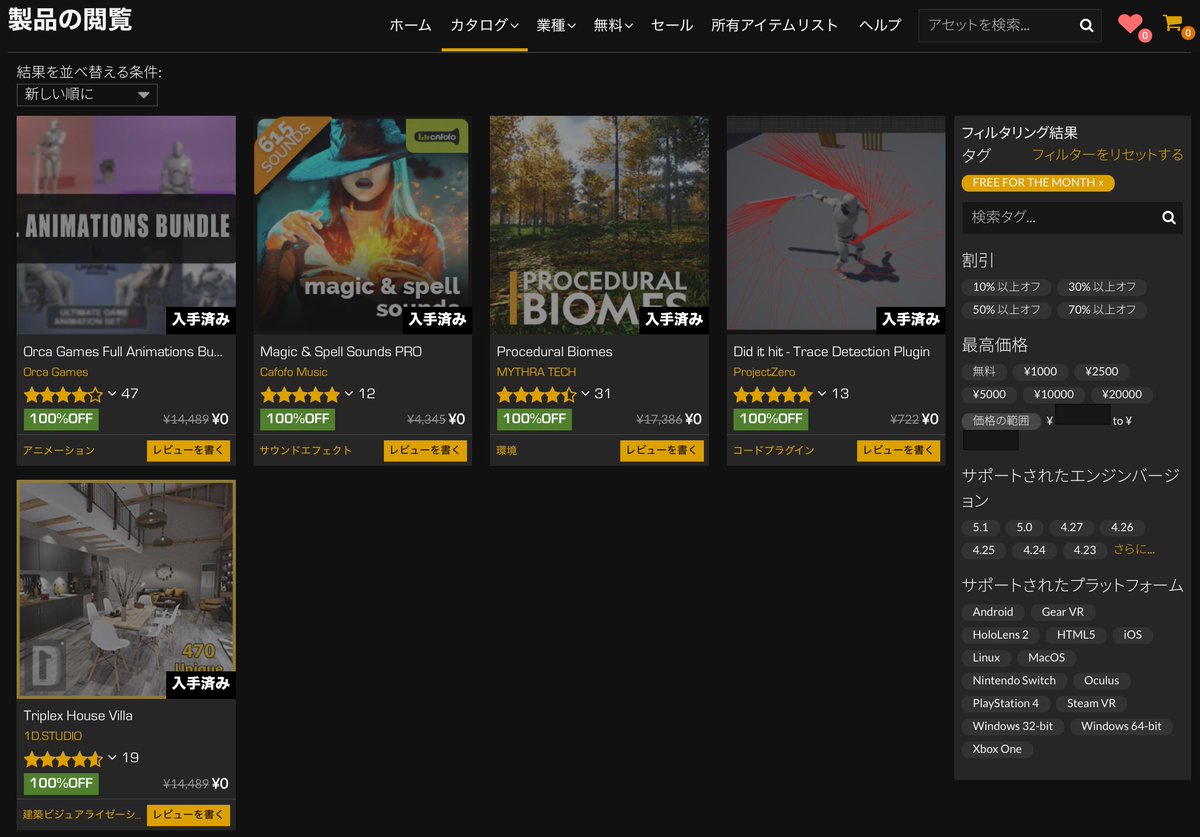The width and height of the screenshot is (1200, 837).
Task: Open the 業種 dropdown menu
Action: tap(556, 26)
